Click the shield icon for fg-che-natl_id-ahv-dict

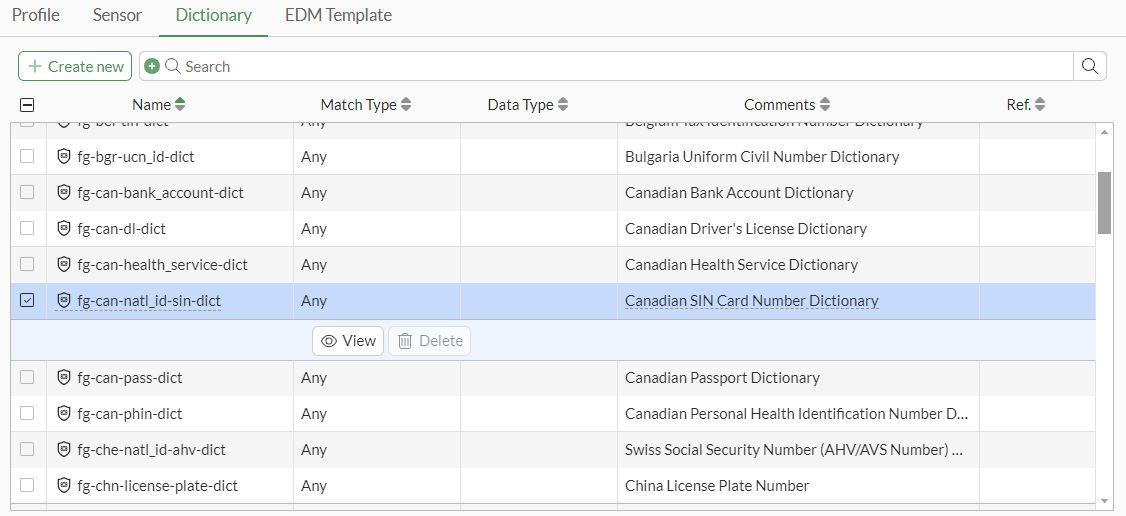tap(64, 450)
